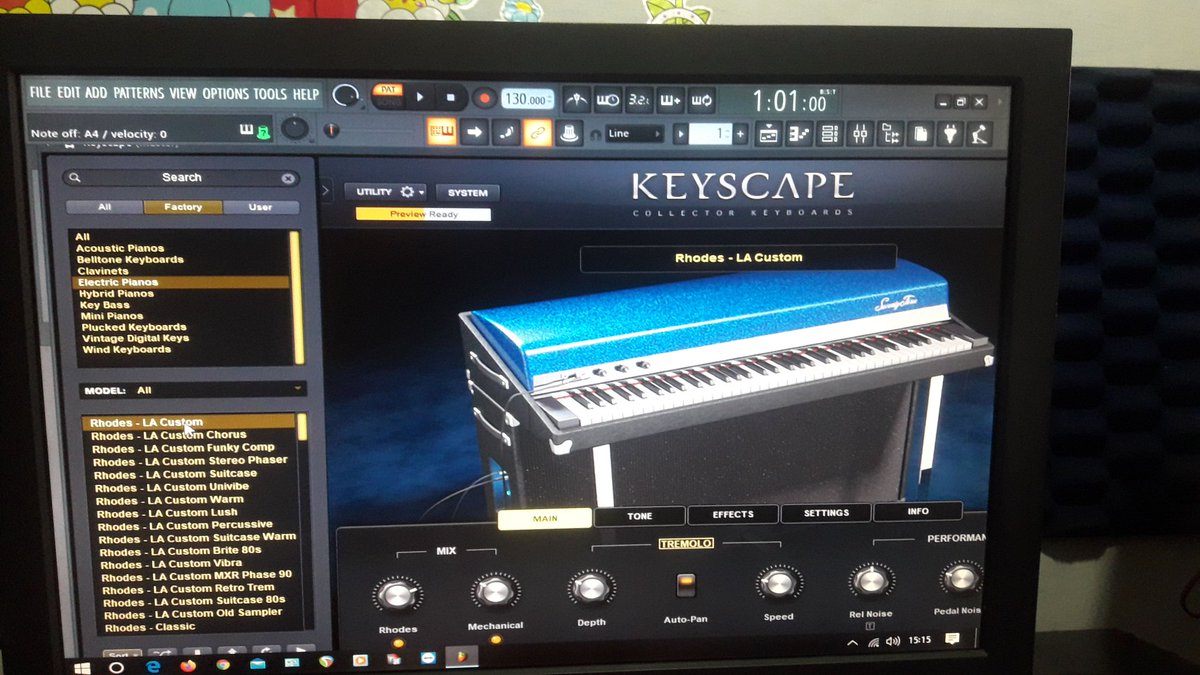Toggle loop recording icon
Screen dimensions: 1200x675
pos(701,99)
